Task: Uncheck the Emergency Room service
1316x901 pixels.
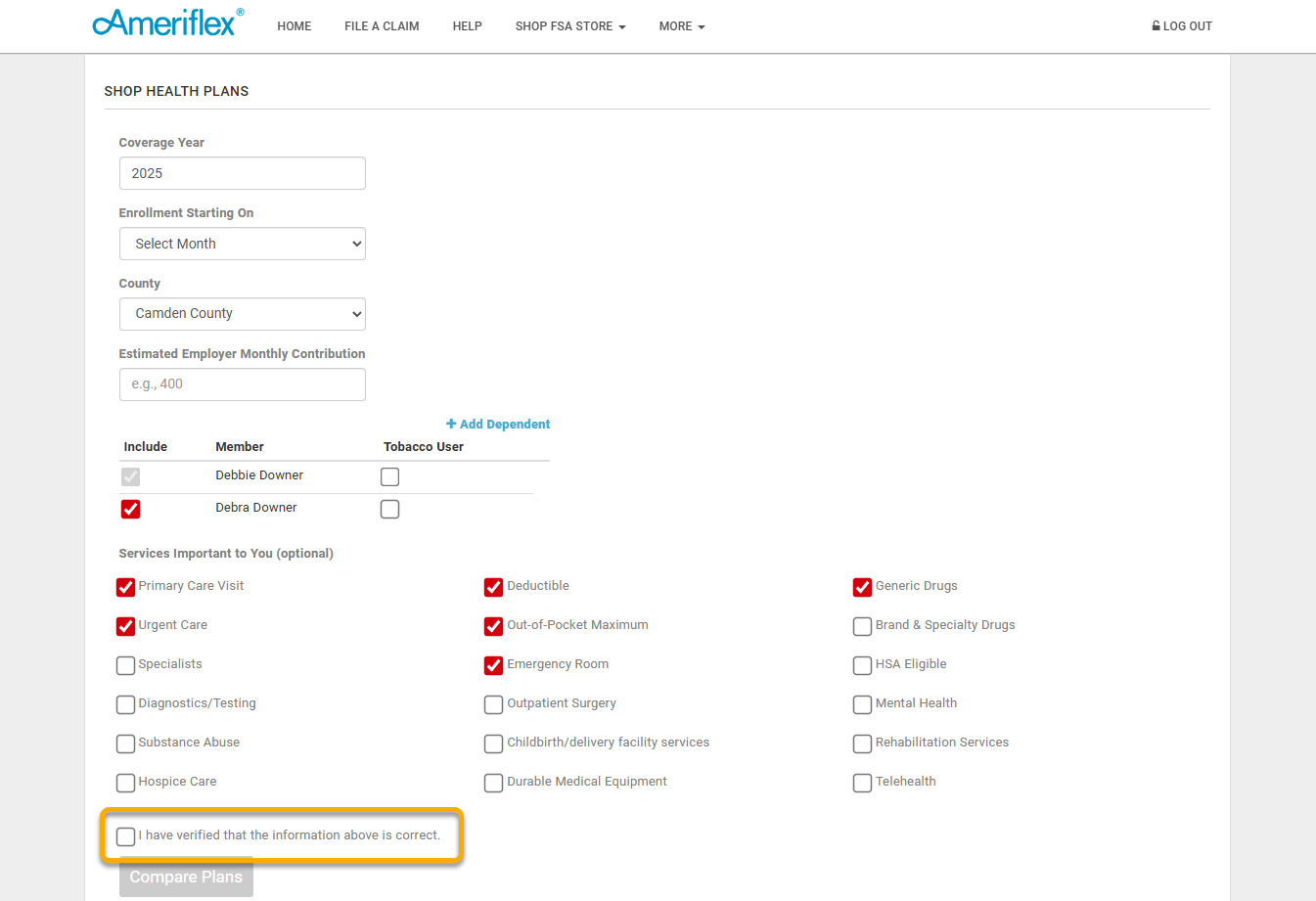Action: point(493,665)
